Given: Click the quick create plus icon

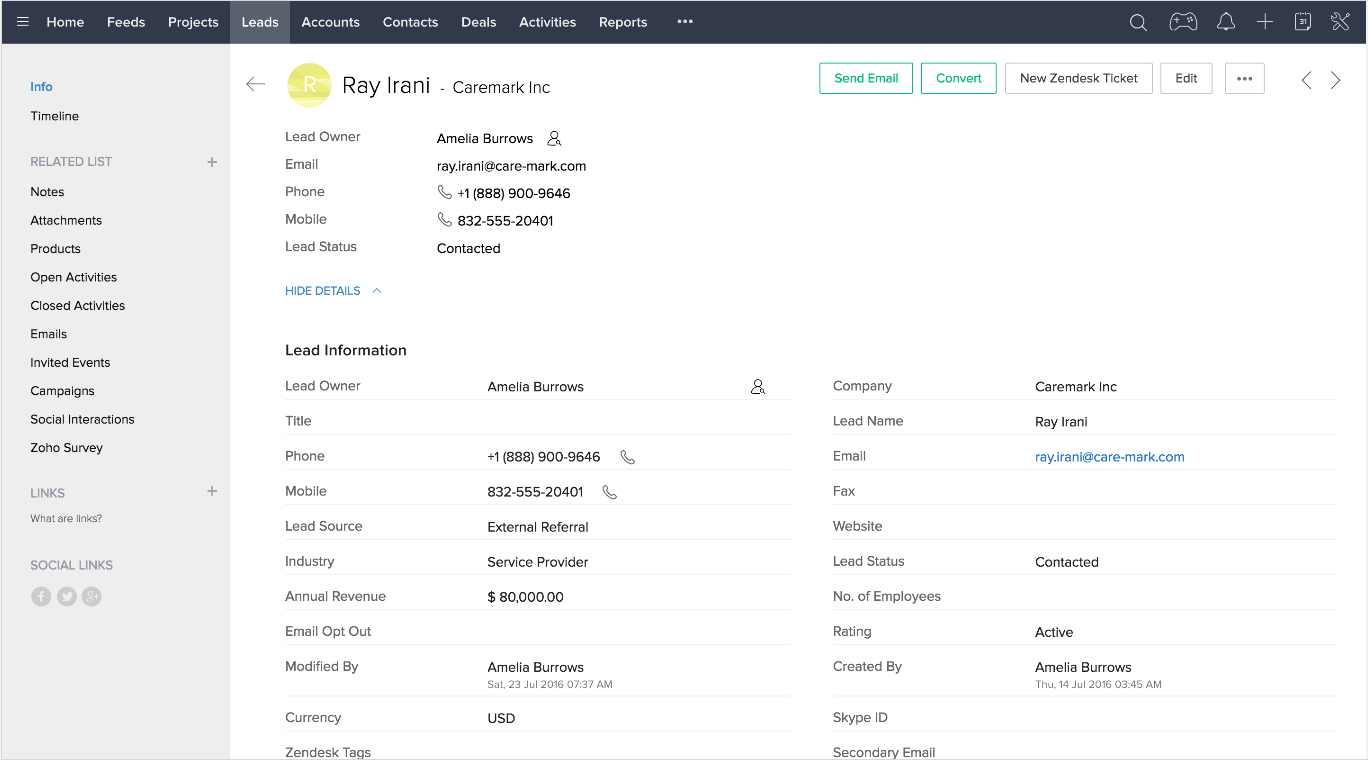Looking at the screenshot, I should tap(1265, 21).
